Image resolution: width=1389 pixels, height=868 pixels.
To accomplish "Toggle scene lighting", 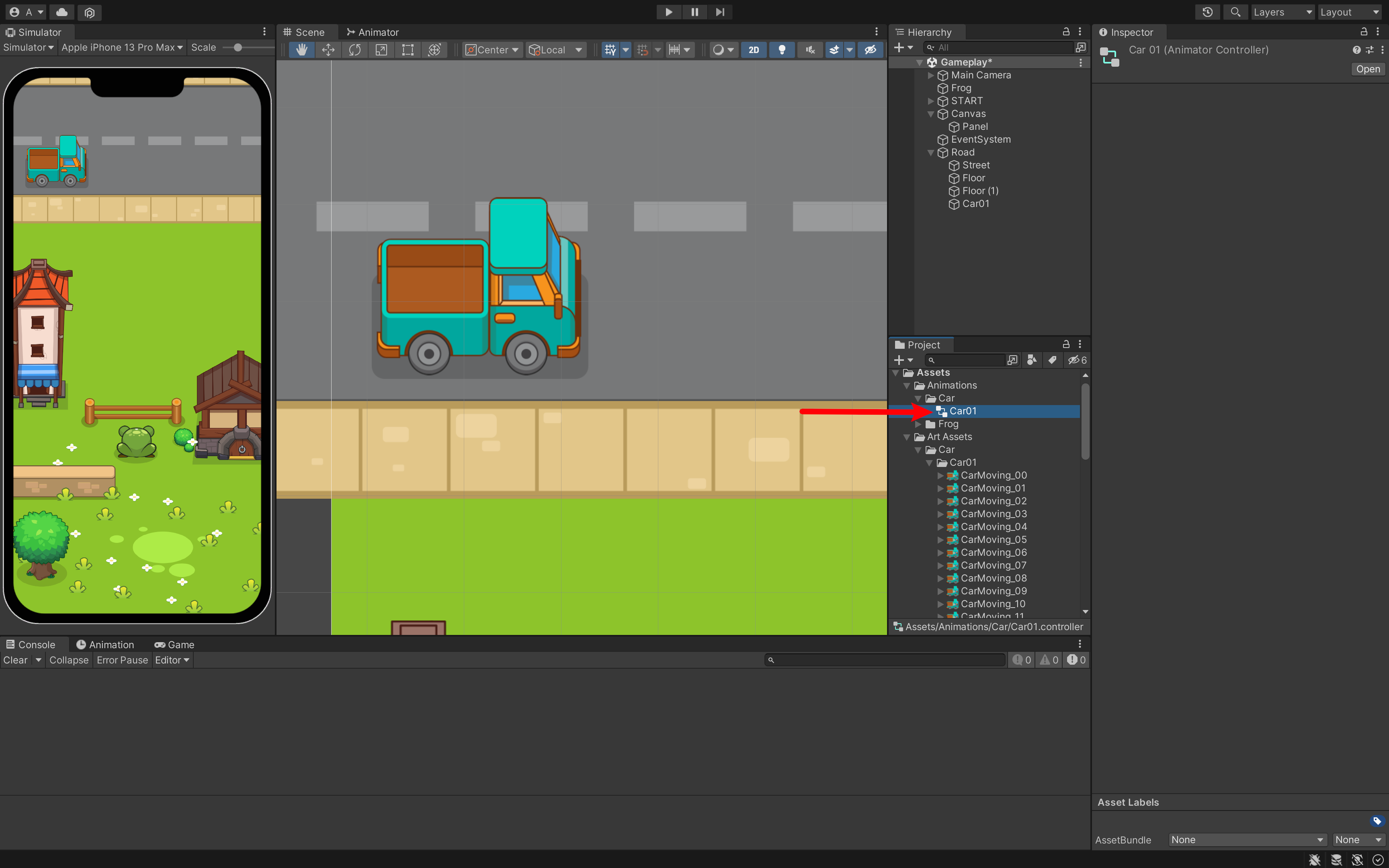I will click(x=782, y=50).
